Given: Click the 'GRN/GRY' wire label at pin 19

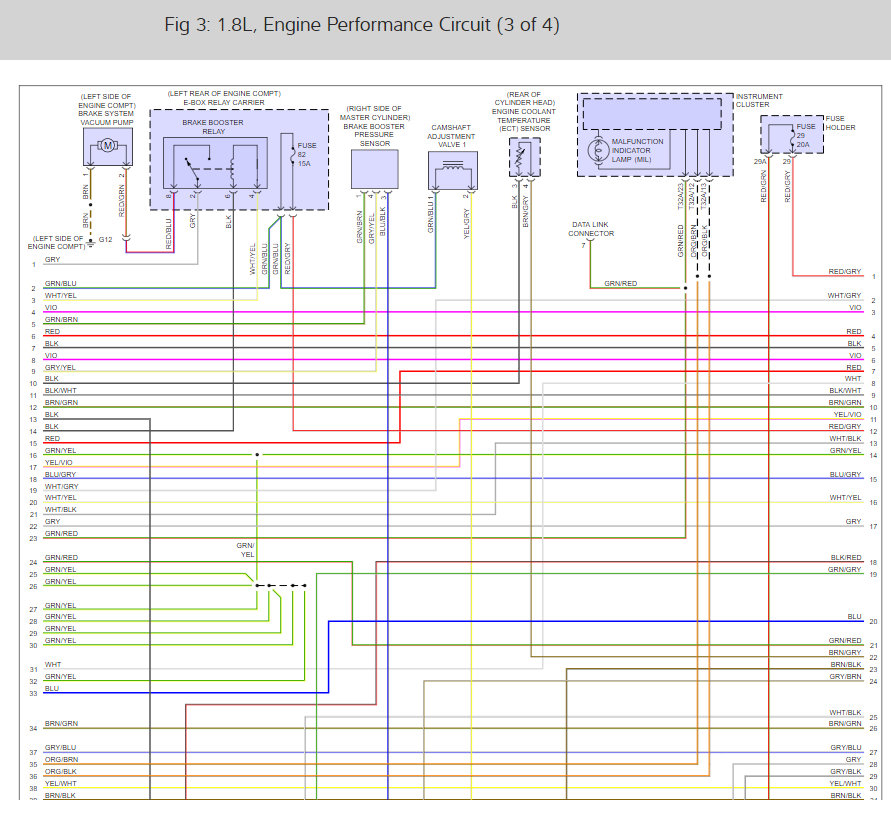Looking at the screenshot, I should pos(844,569).
